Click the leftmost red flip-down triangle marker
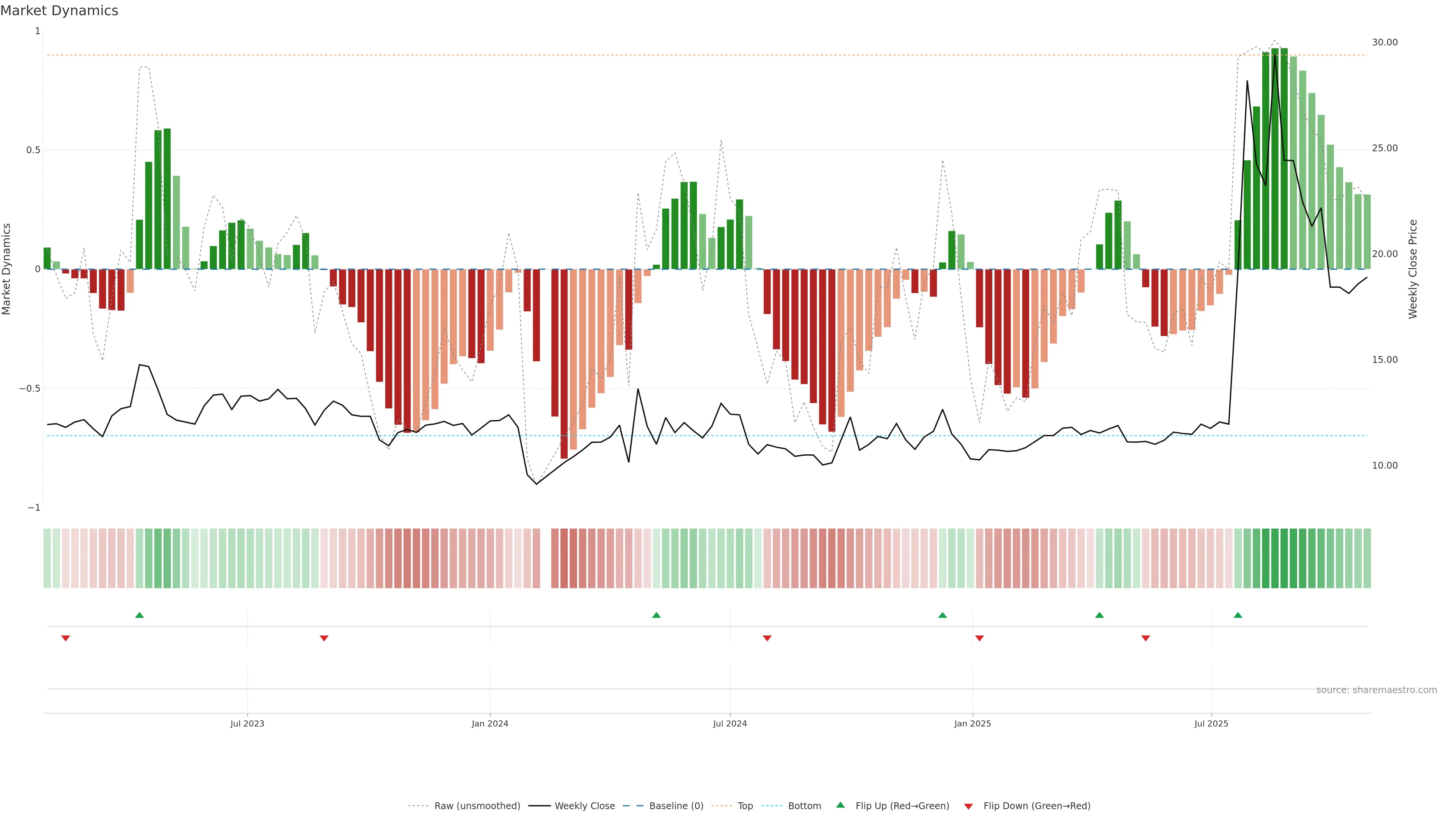The width and height of the screenshot is (1456, 819). (x=66, y=638)
